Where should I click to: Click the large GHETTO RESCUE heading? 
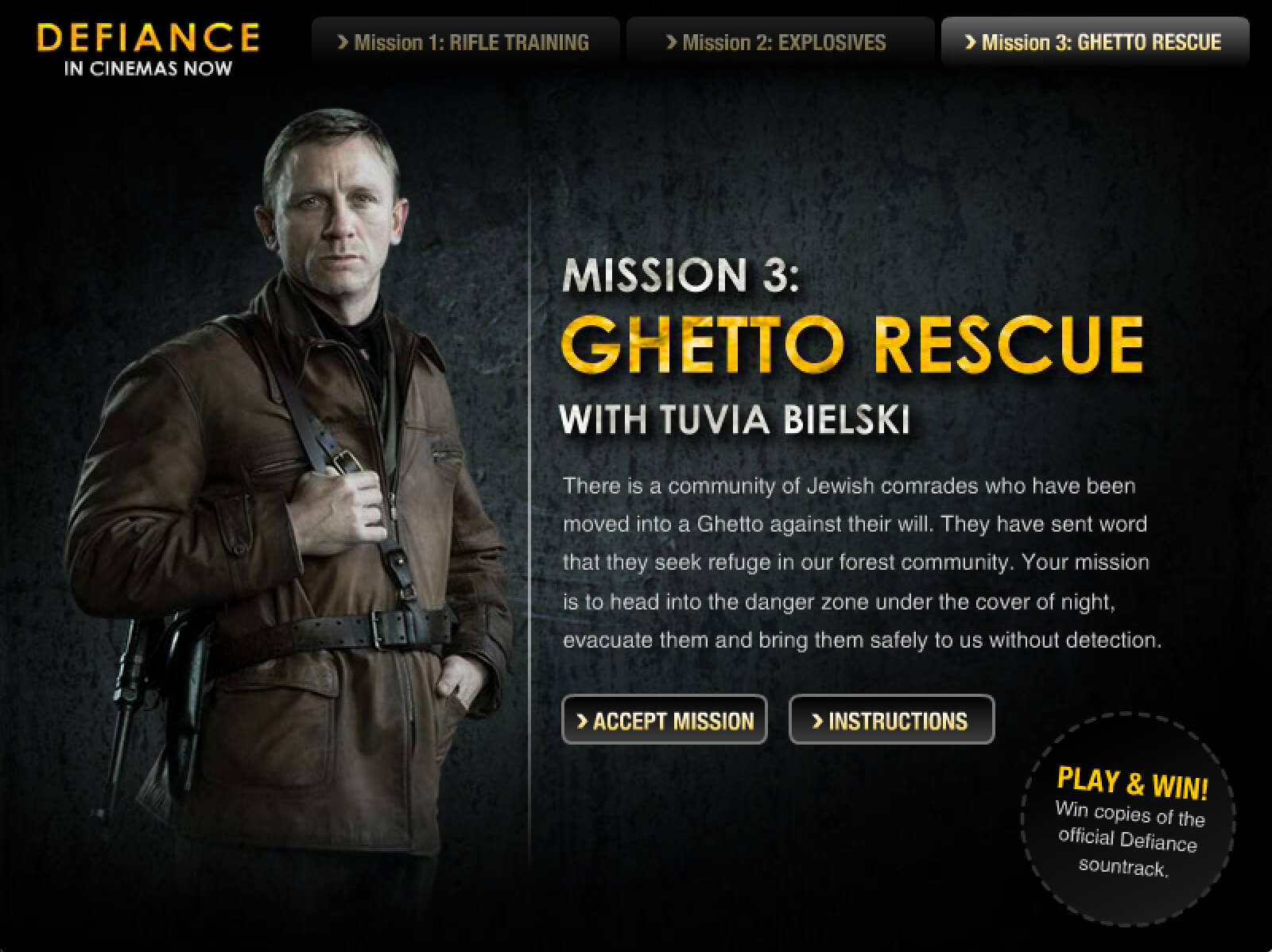coord(852,343)
